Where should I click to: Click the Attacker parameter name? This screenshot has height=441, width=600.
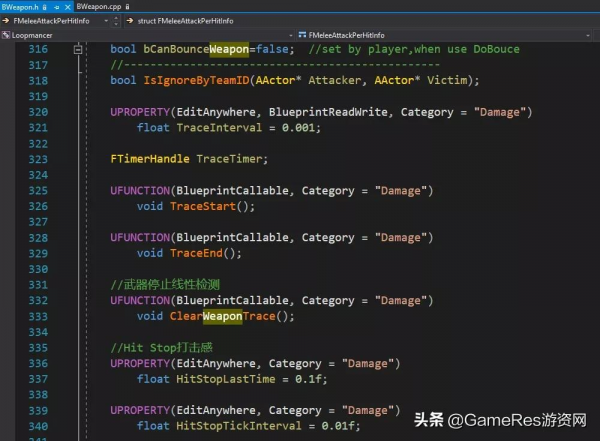coord(334,80)
